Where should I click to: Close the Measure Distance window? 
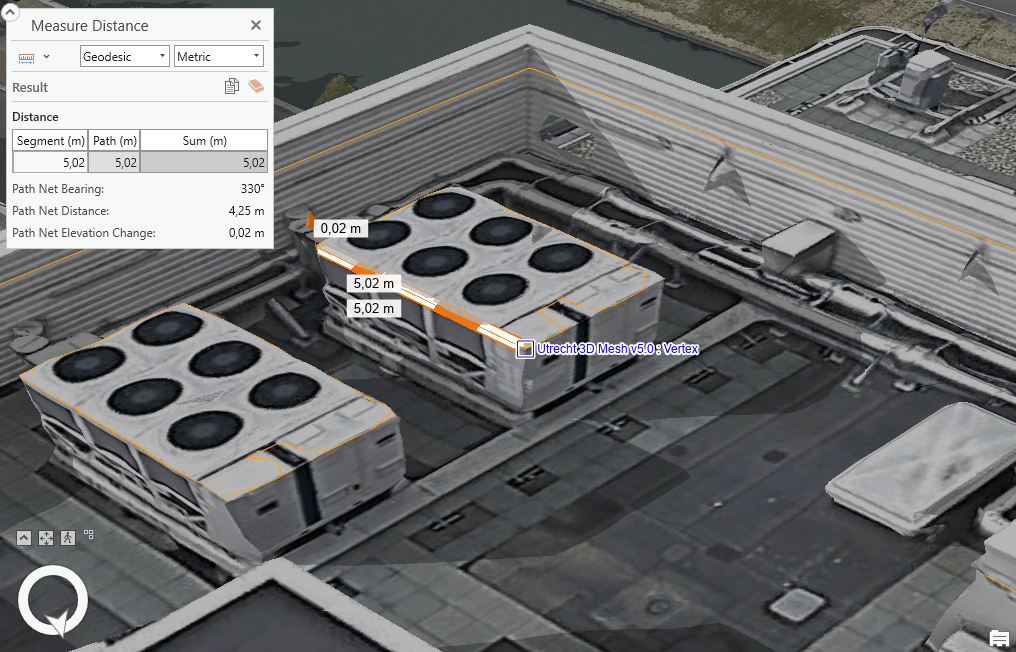[x=256, y=25]
